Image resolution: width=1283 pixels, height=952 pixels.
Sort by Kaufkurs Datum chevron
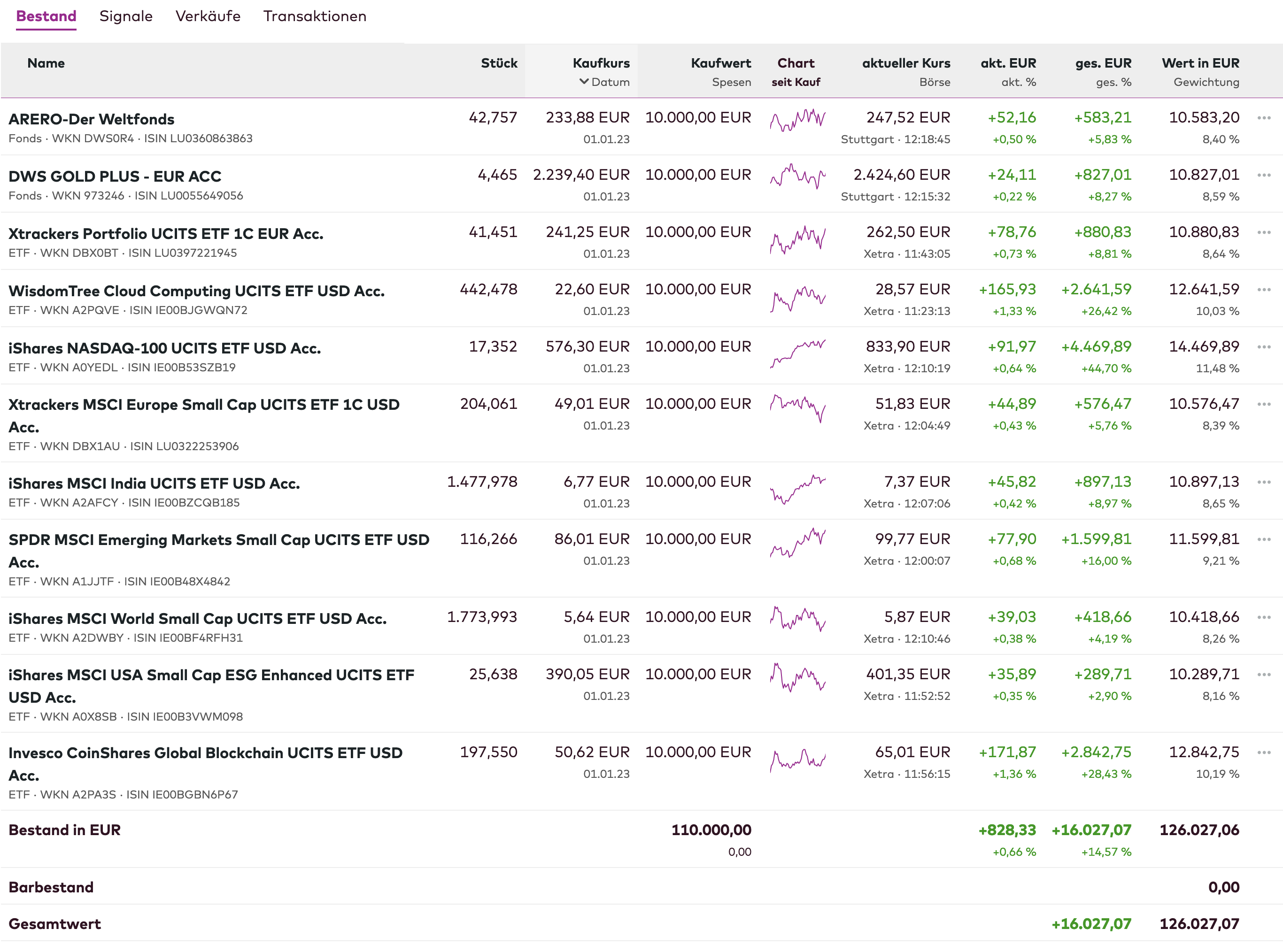tap(584, 82)
